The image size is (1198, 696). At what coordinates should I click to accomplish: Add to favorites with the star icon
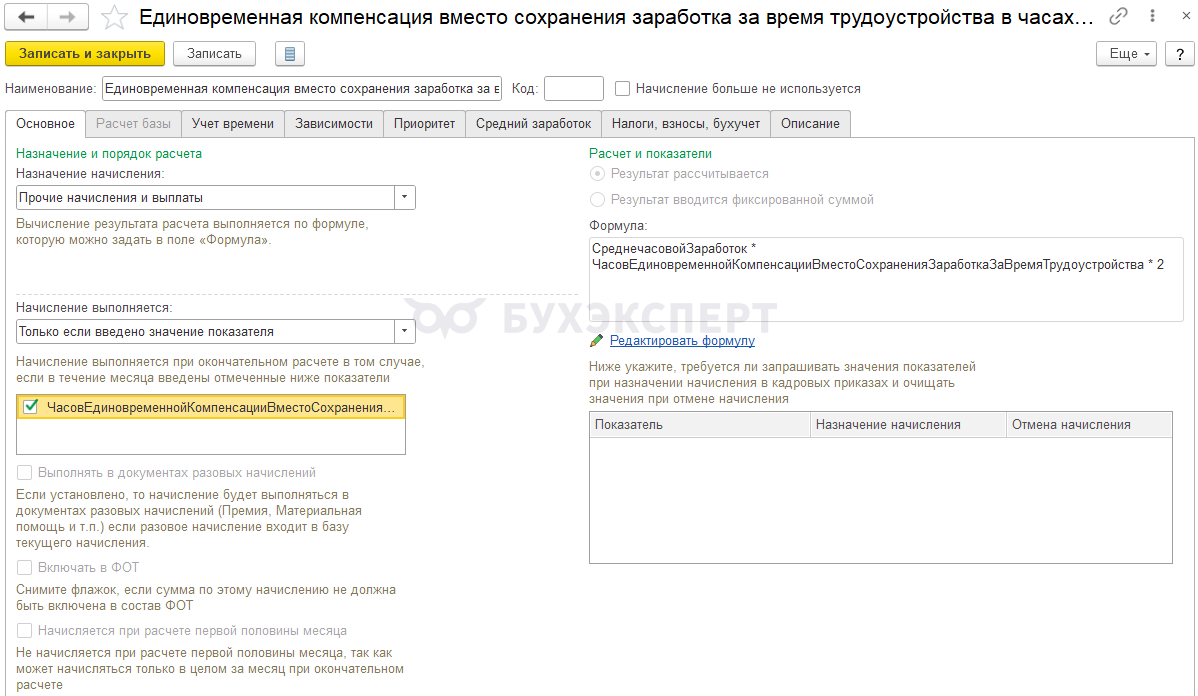[x=114, y=17]
